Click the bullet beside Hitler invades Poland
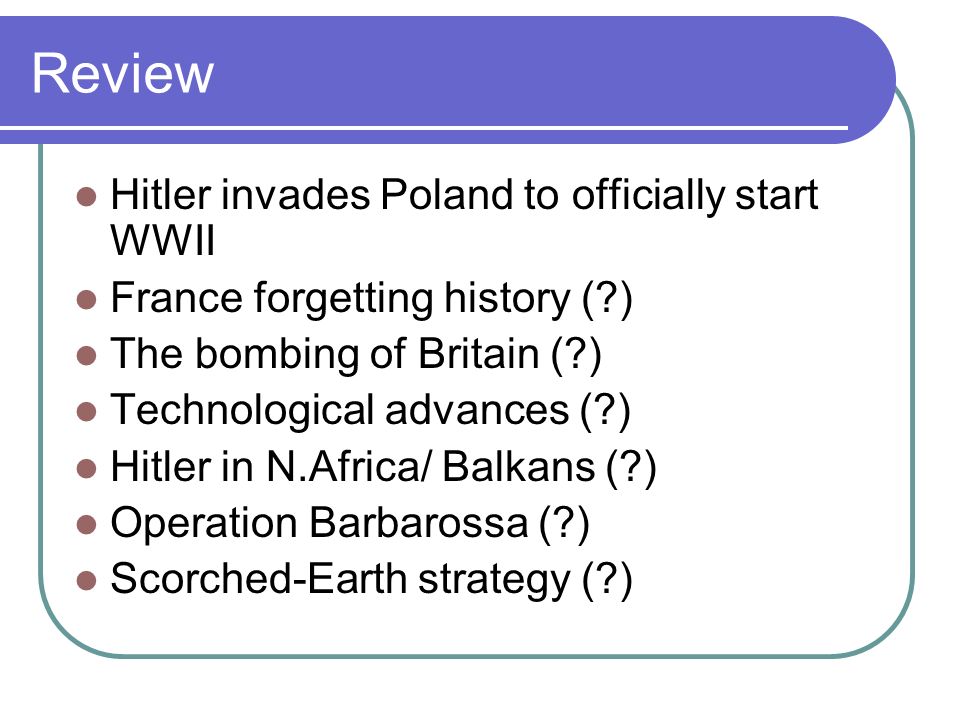 (87, 197)
